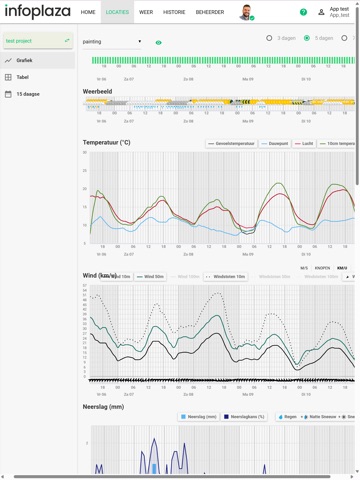This screenshot has width=360, height=480.
Task: Toggle the green eye visibility icon
Action: [x=159, y=42]
